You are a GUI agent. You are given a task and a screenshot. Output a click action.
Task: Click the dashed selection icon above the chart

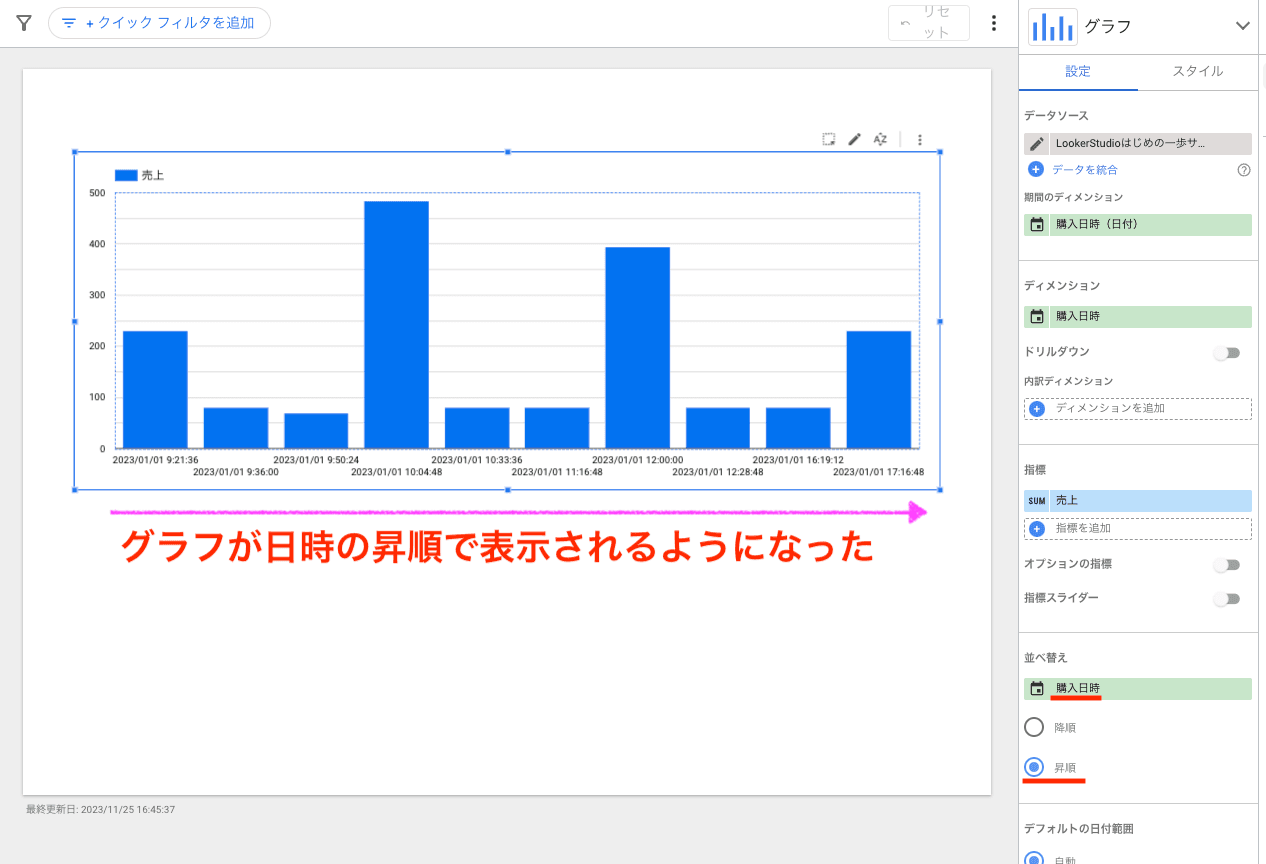(x=827, y=139)
